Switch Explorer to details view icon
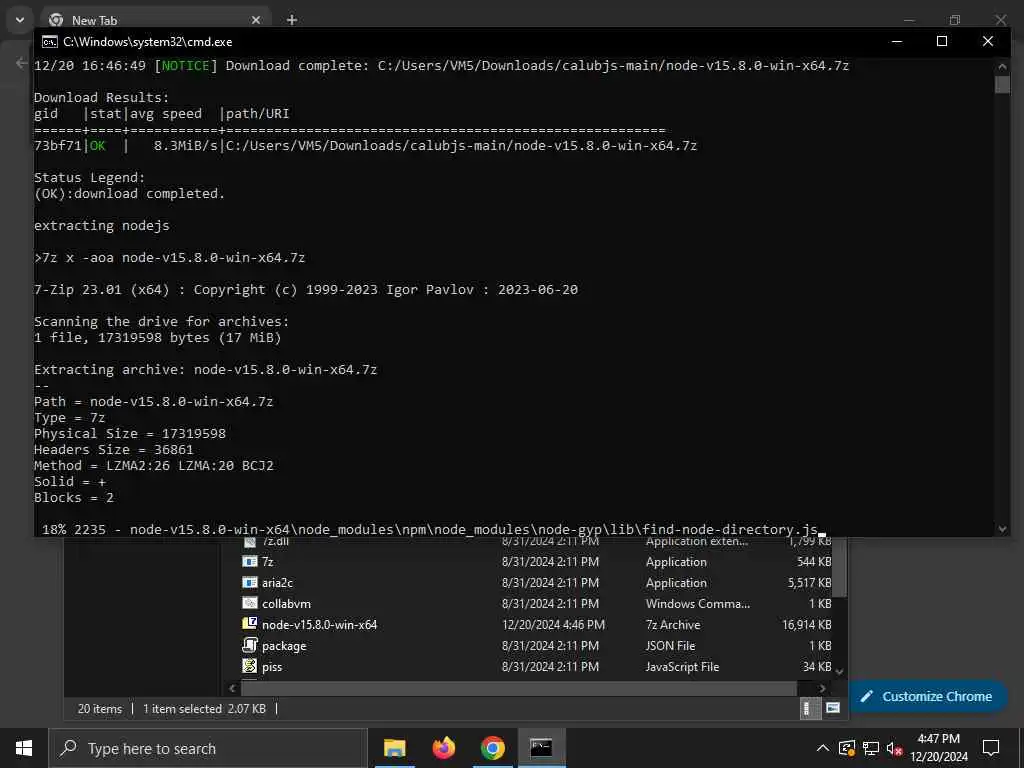Viewport: 1024px width, 768px height. point(809,709)
